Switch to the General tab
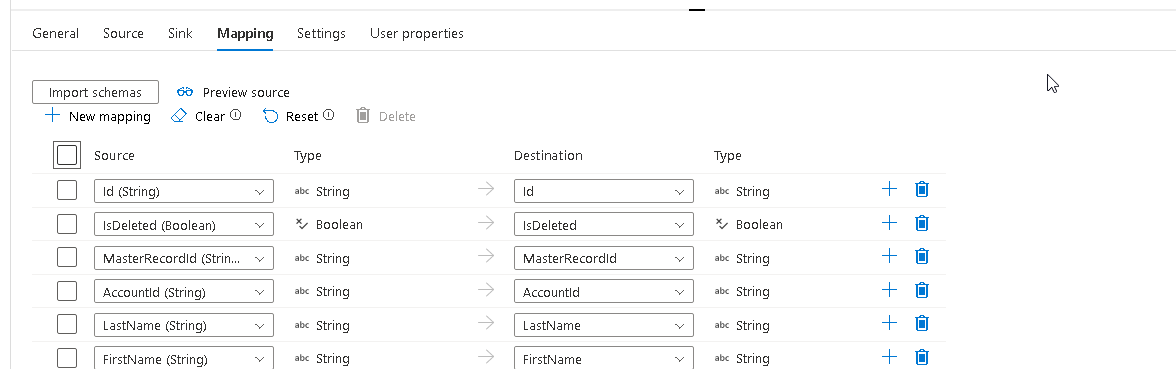The image size is (1176, 369). click(x=56, y=33)
